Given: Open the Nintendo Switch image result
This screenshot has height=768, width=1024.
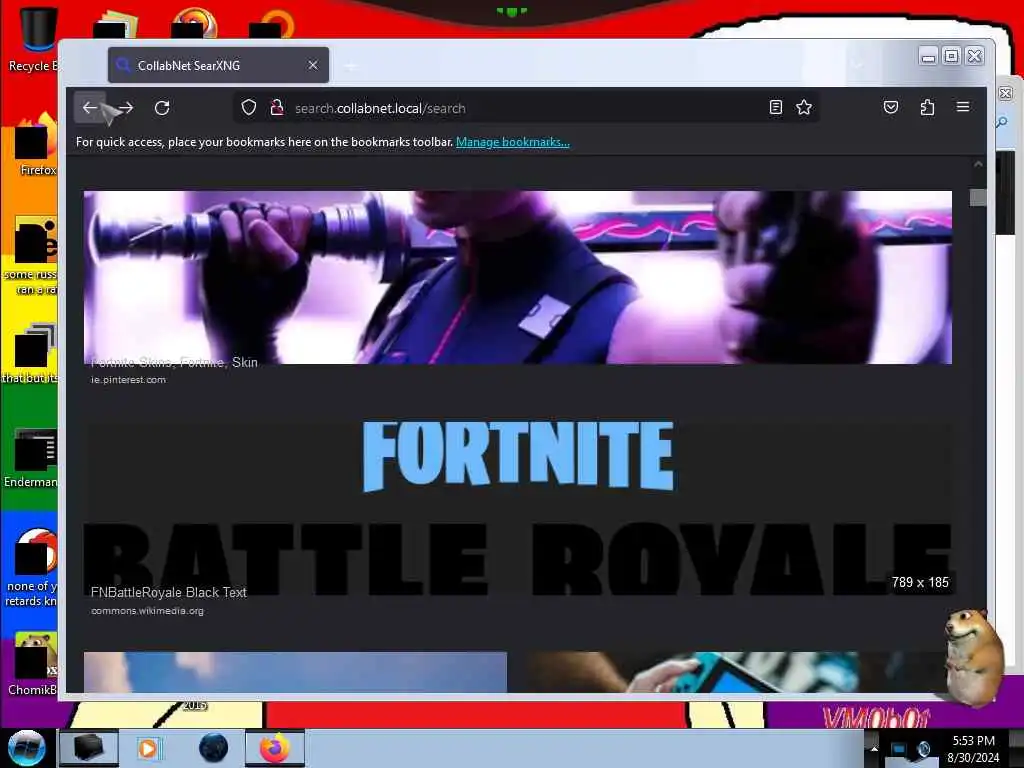Looking at the screenshot, I should (x=737, y=672).
